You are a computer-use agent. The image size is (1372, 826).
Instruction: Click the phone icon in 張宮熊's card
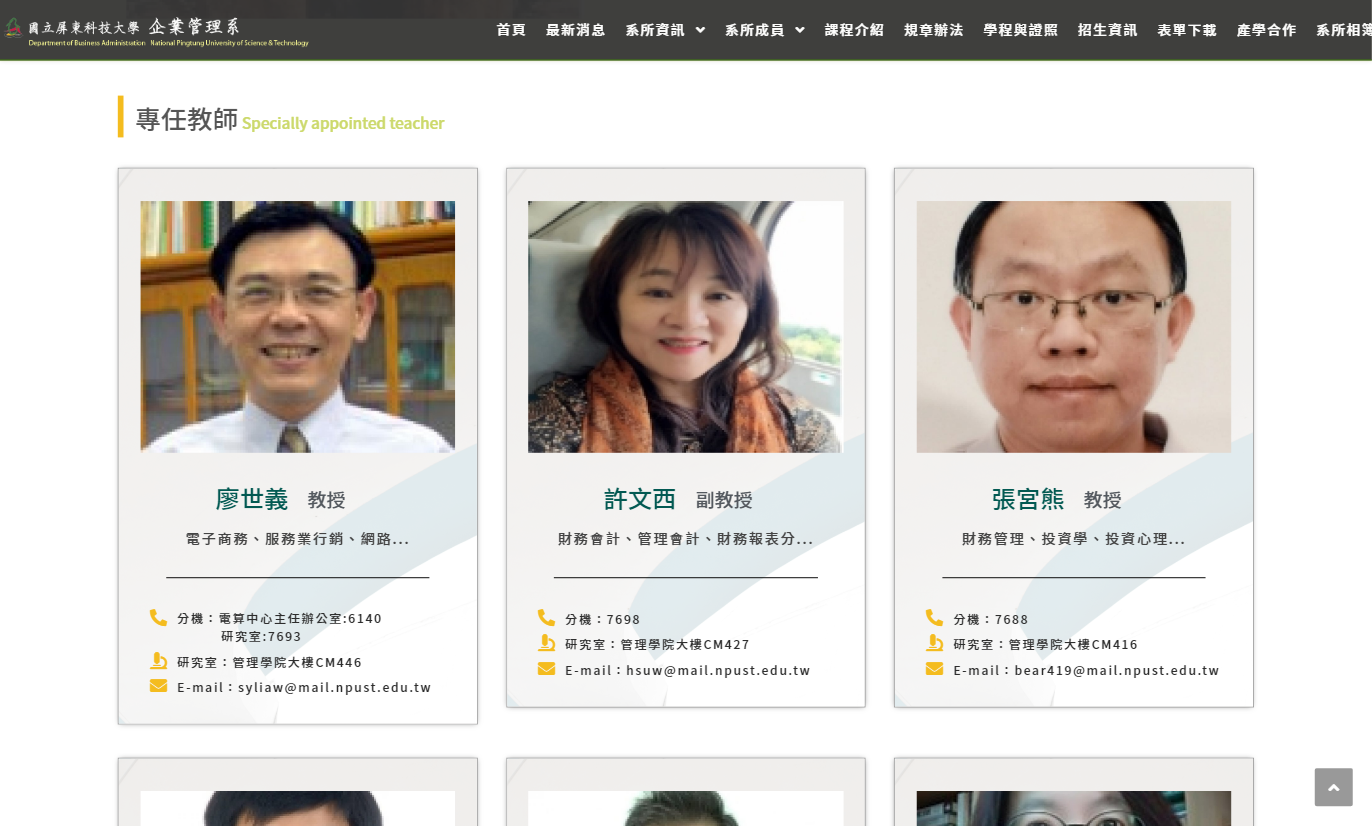coord(934,618)
